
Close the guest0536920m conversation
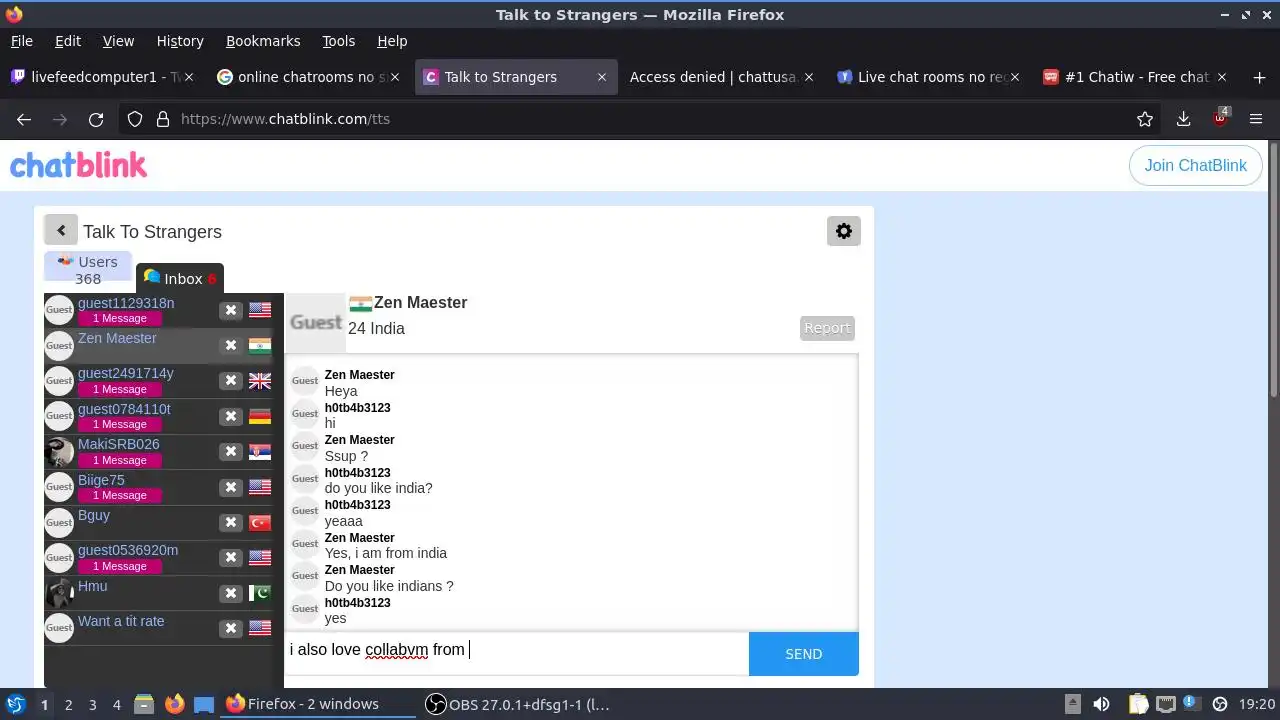coord(231,558)
